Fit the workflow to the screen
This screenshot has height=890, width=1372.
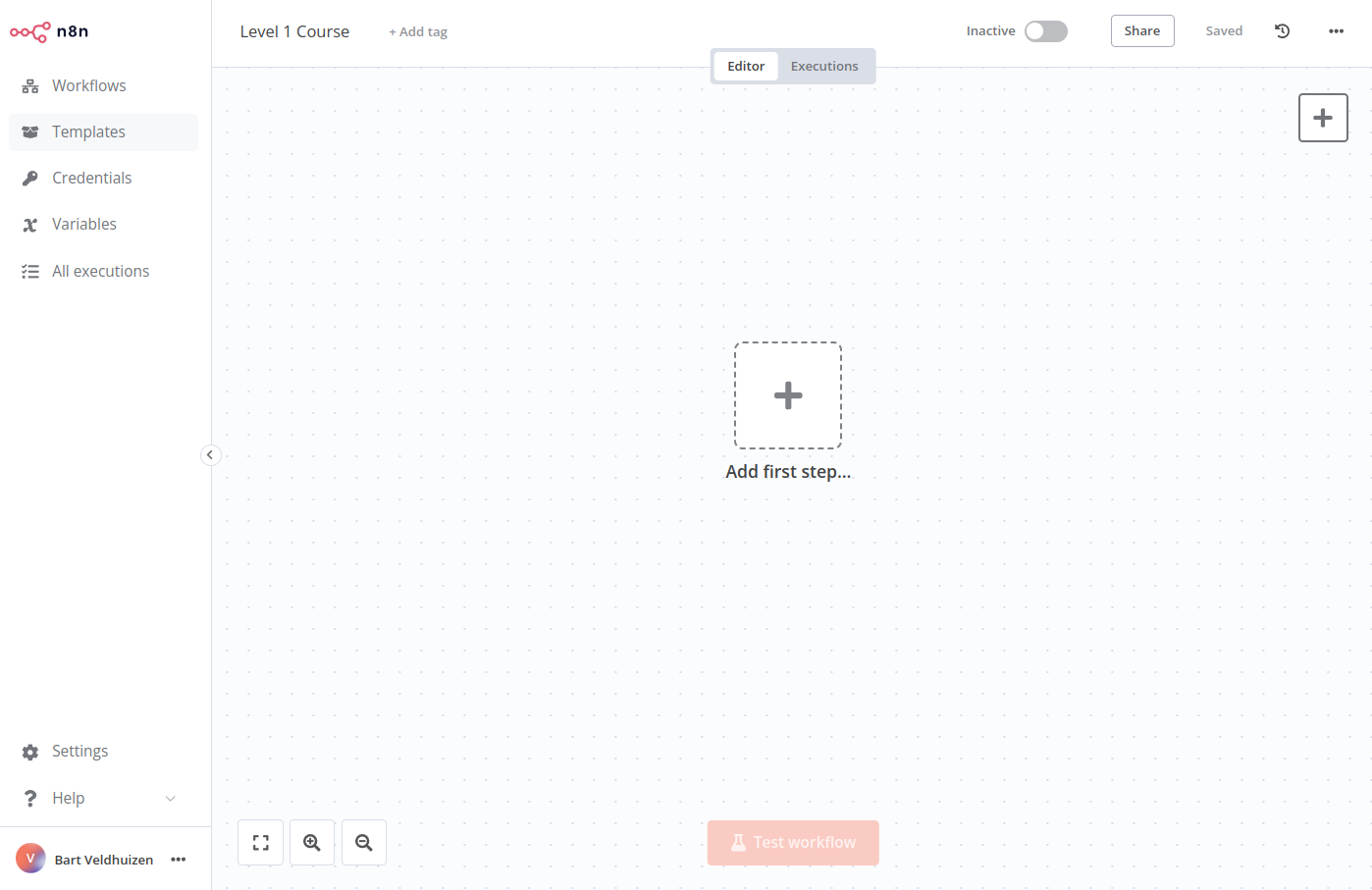[x=260, y=842]
